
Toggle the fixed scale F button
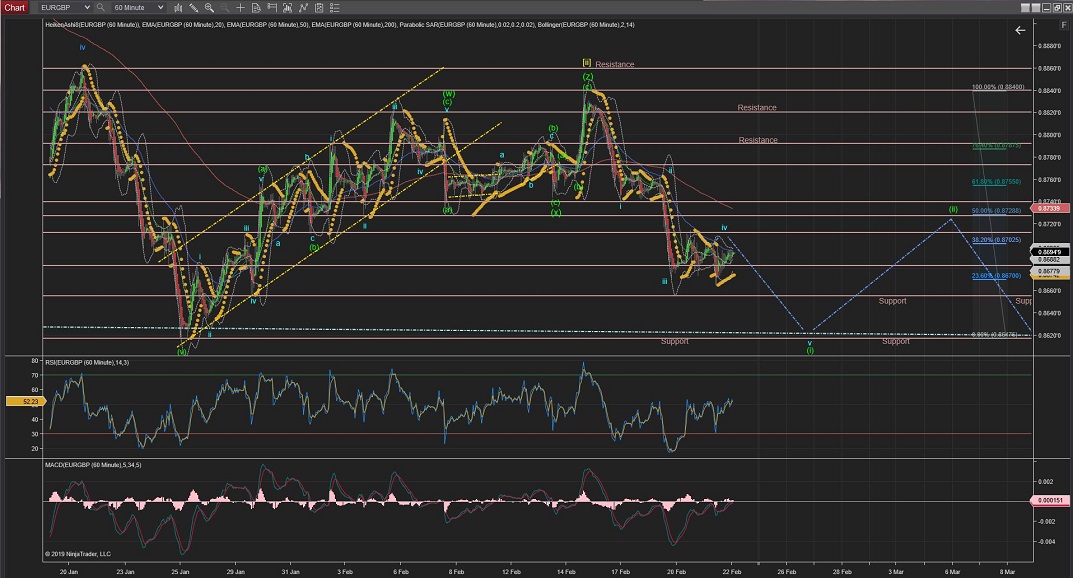[1064, 25]
